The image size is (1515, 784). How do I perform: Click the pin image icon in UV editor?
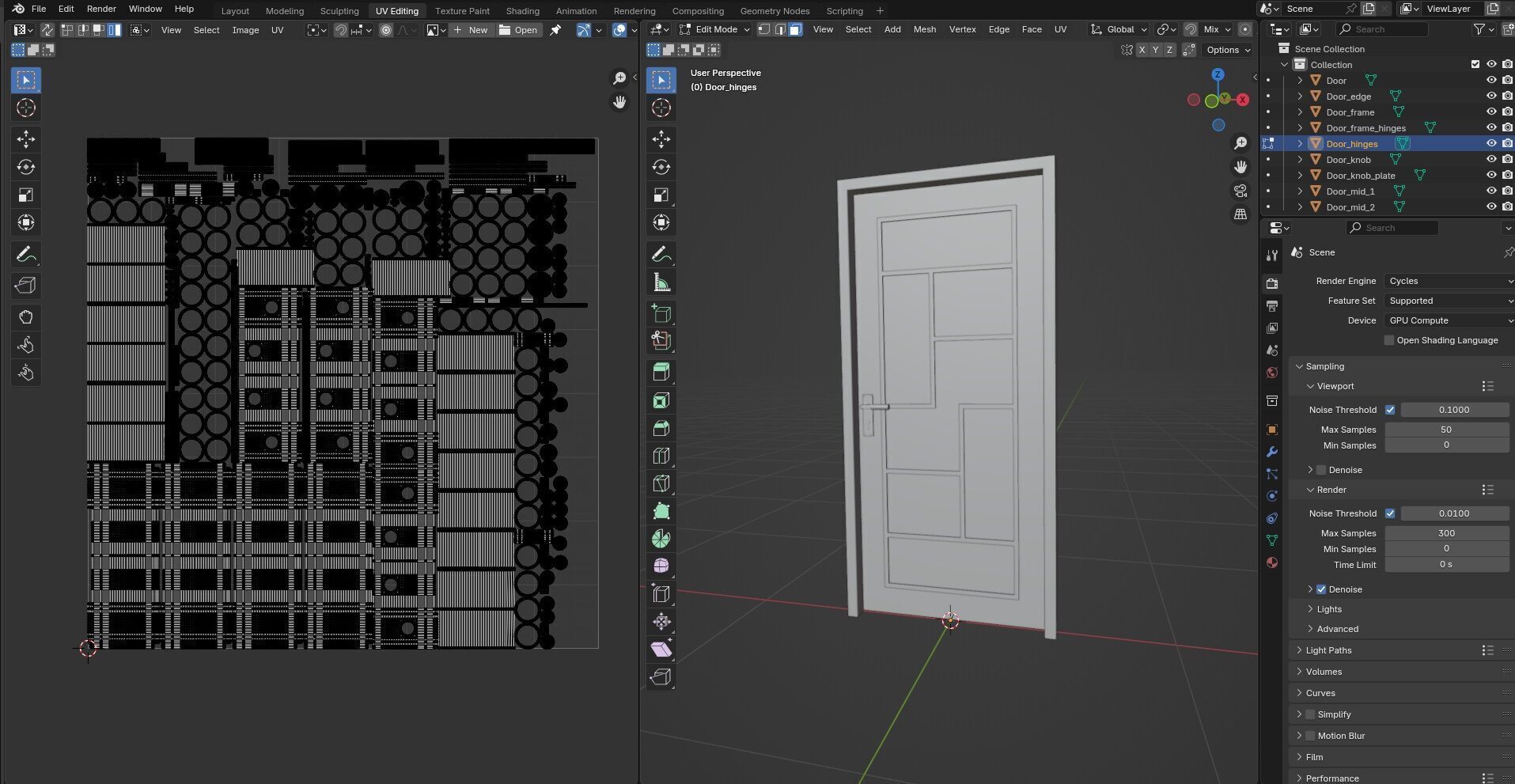(555, 30)
